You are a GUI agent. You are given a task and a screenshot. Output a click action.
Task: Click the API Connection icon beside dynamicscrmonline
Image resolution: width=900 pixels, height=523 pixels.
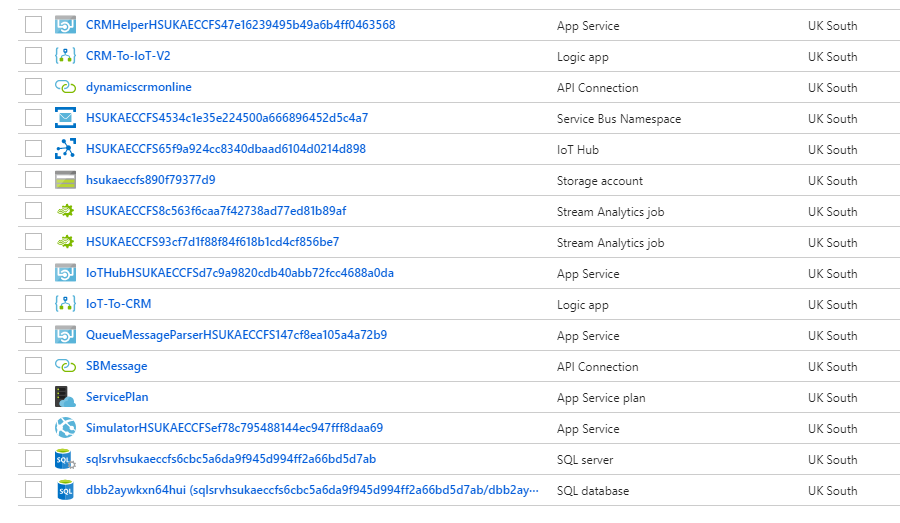65,87
